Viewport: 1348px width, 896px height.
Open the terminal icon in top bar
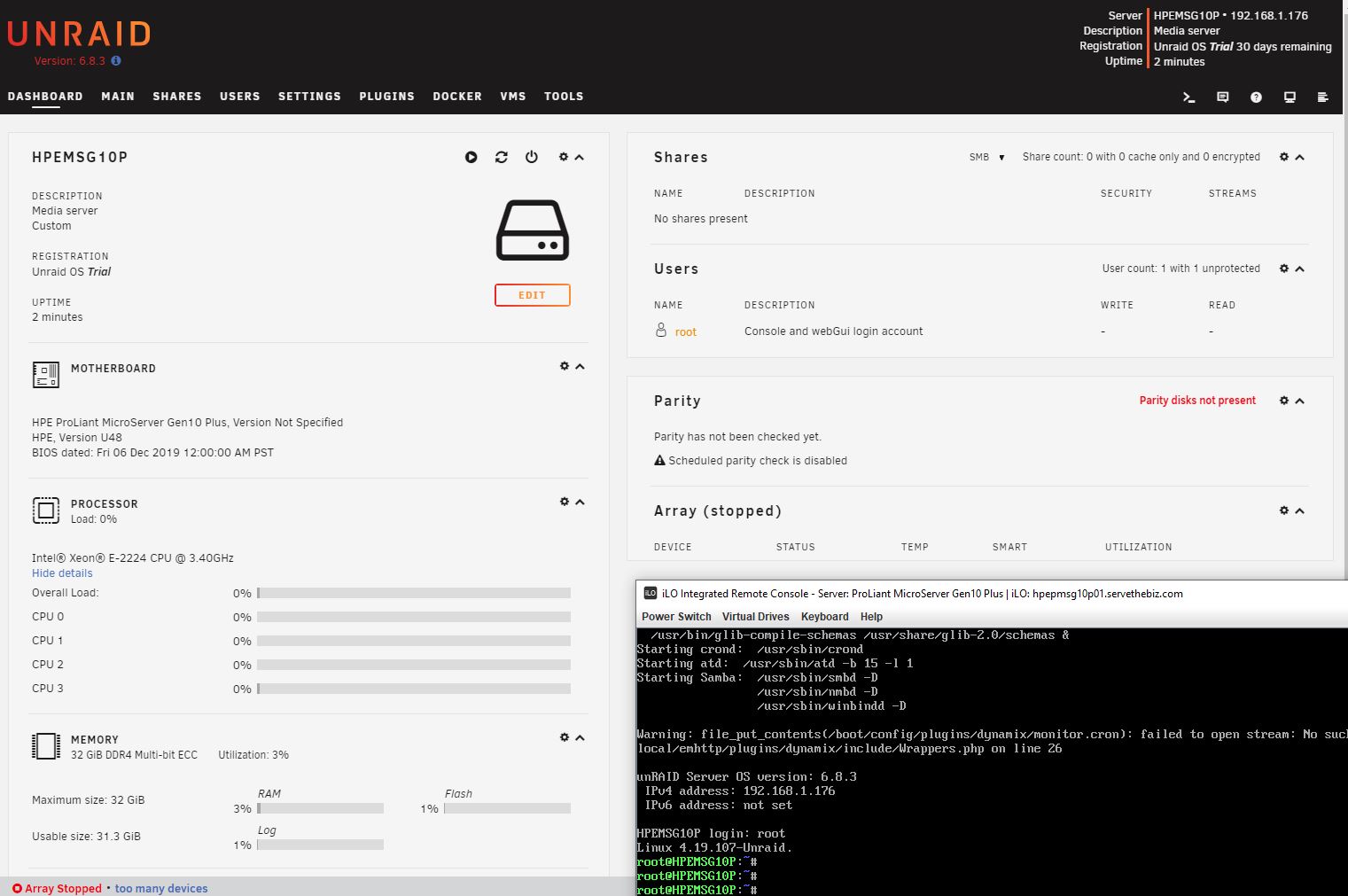[x=1189, y=97]
